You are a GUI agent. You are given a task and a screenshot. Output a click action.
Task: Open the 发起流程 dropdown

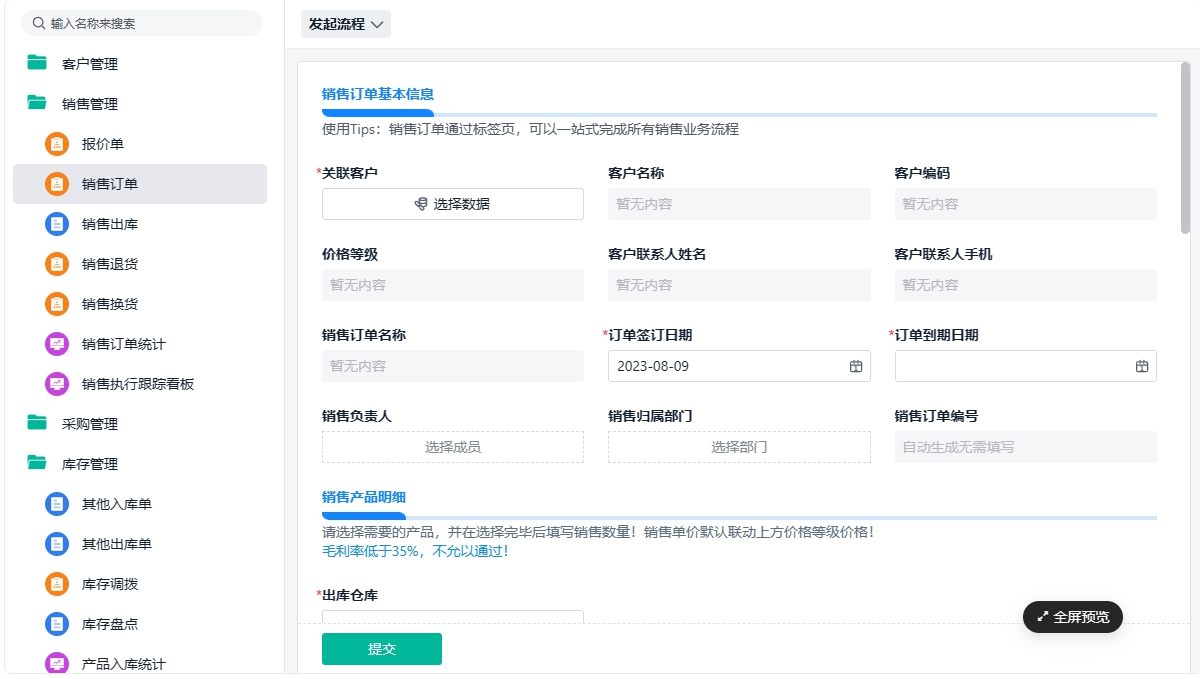(x=346, y=24)
